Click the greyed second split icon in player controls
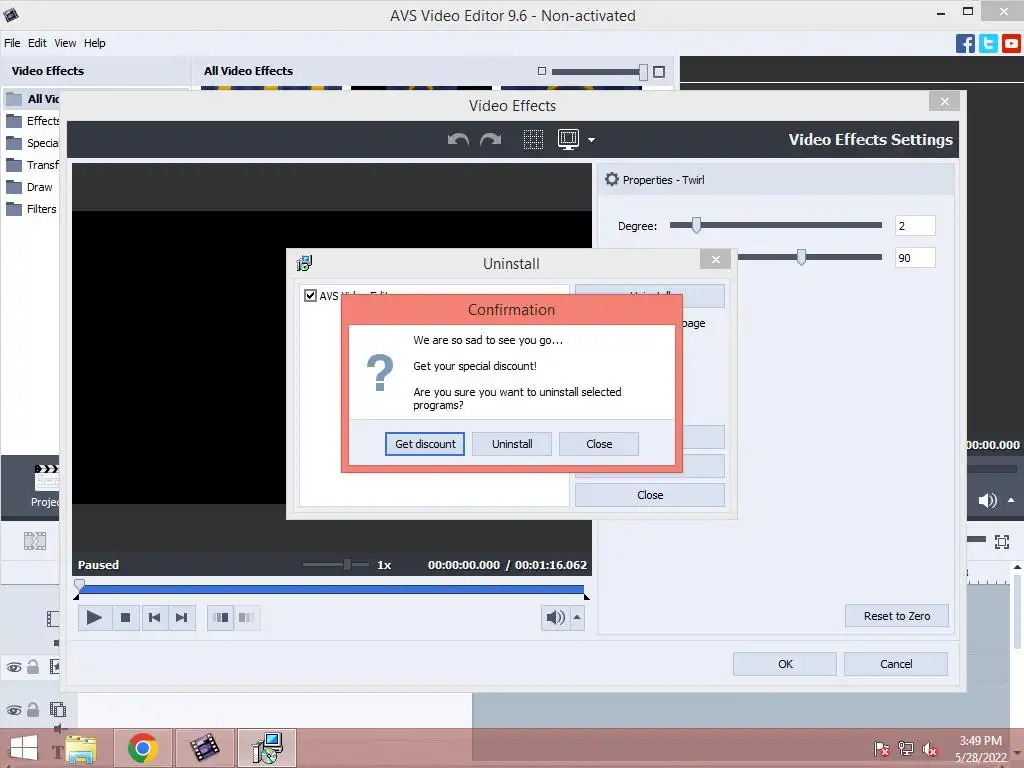1024x768 pixels. click(x=246, y=618)
